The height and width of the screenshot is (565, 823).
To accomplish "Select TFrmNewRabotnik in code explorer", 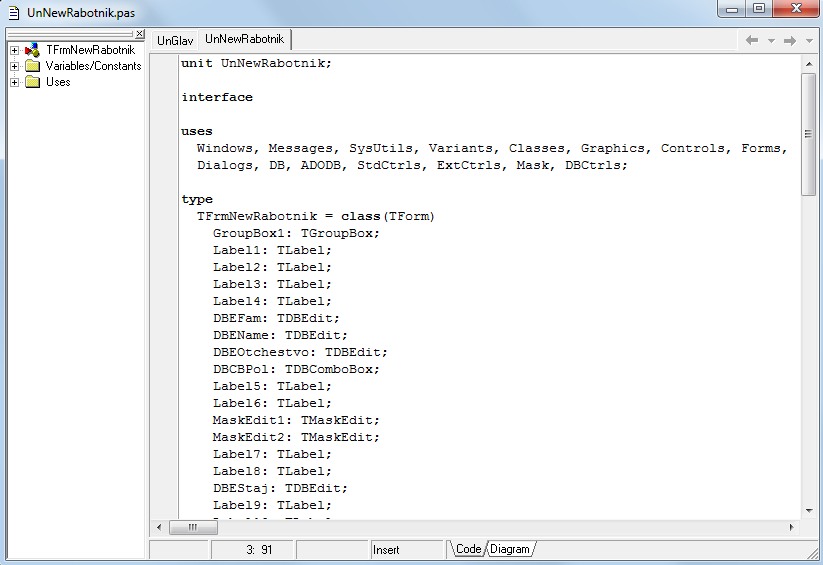I will click(x=90, y=50).
